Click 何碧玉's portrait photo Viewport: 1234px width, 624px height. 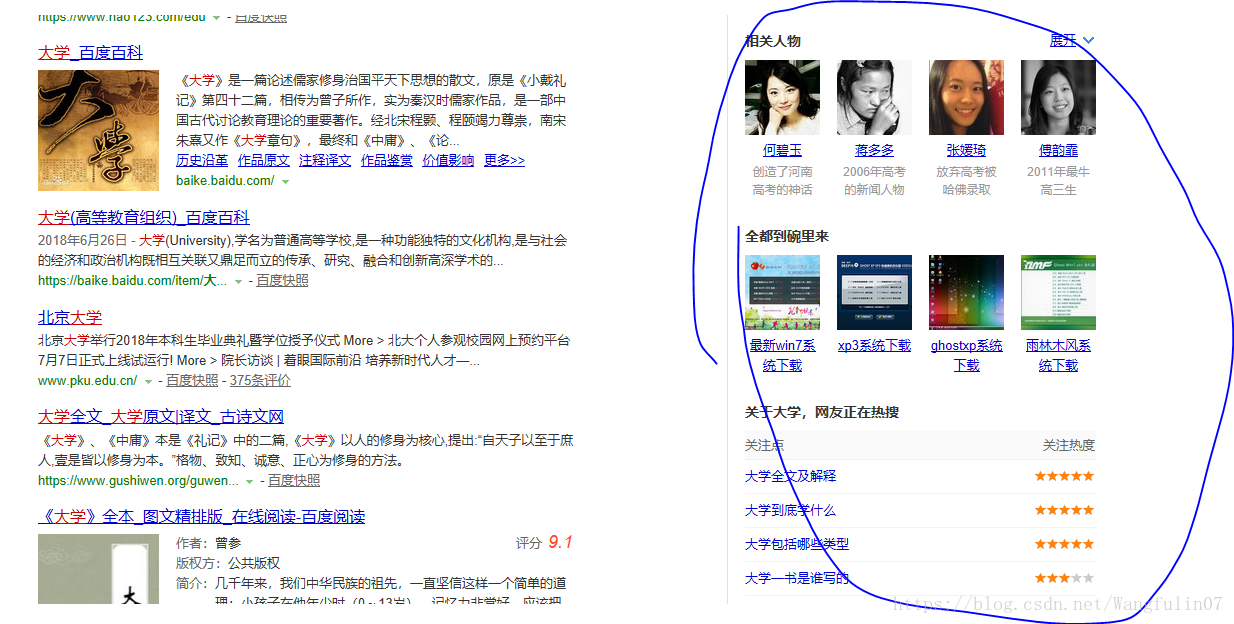coord(782,97)
